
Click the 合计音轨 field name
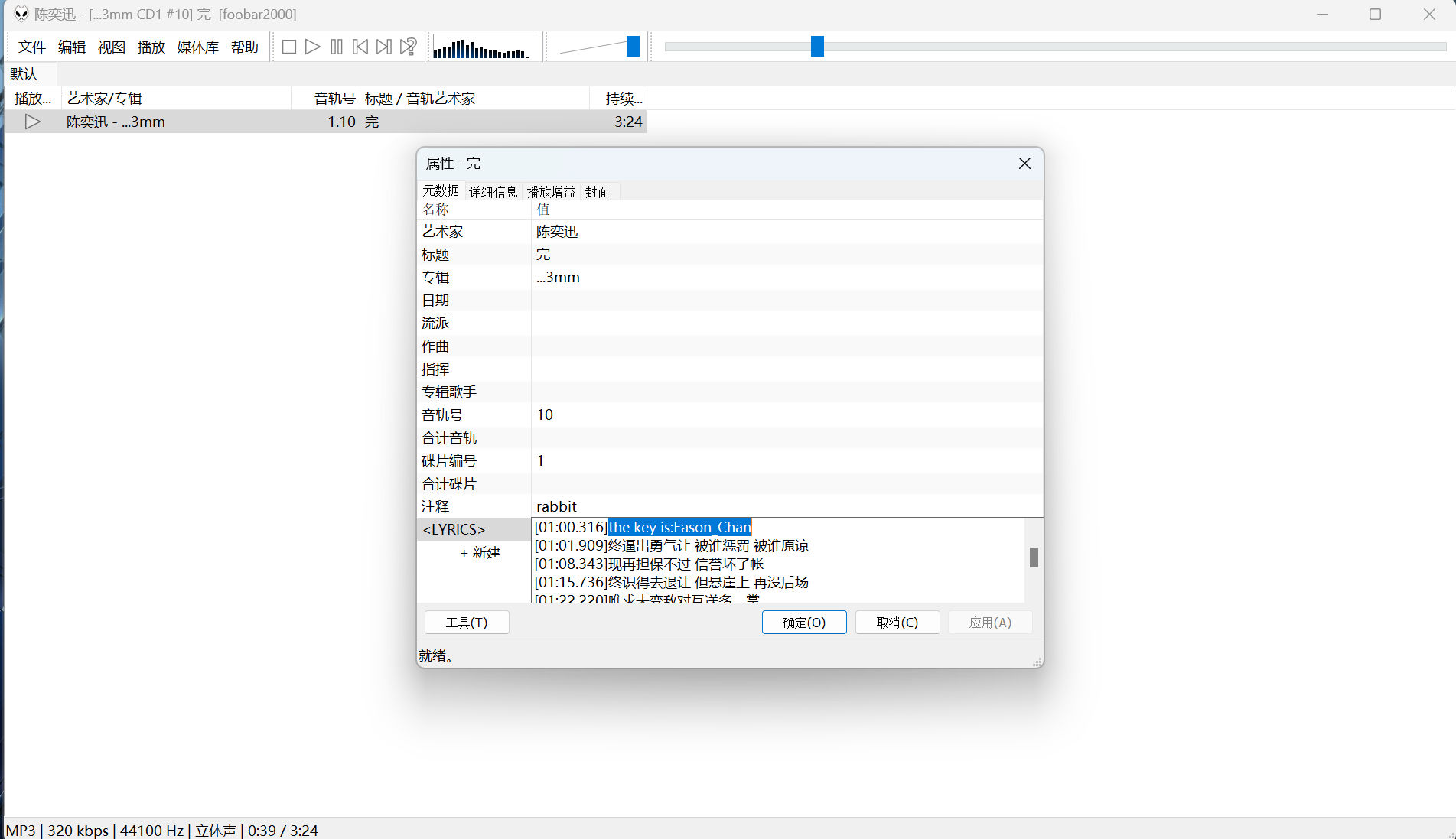(x=449, y=438)
